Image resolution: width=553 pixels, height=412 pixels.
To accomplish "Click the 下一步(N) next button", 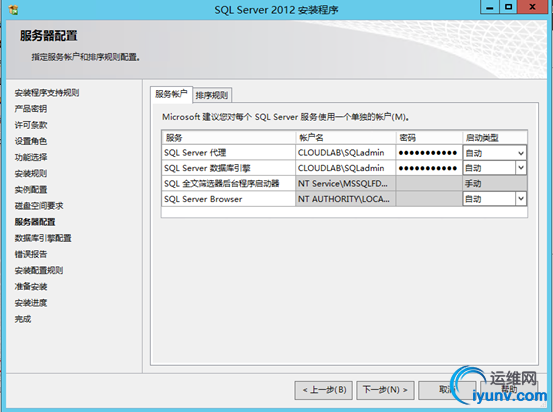I will (x=385, y=390).
